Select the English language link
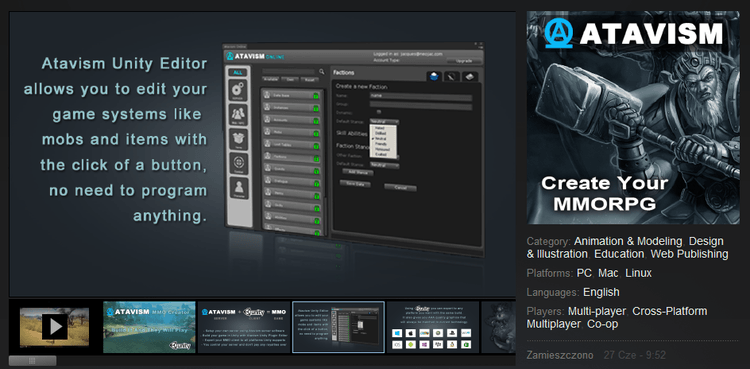 [x=601, y=292]
